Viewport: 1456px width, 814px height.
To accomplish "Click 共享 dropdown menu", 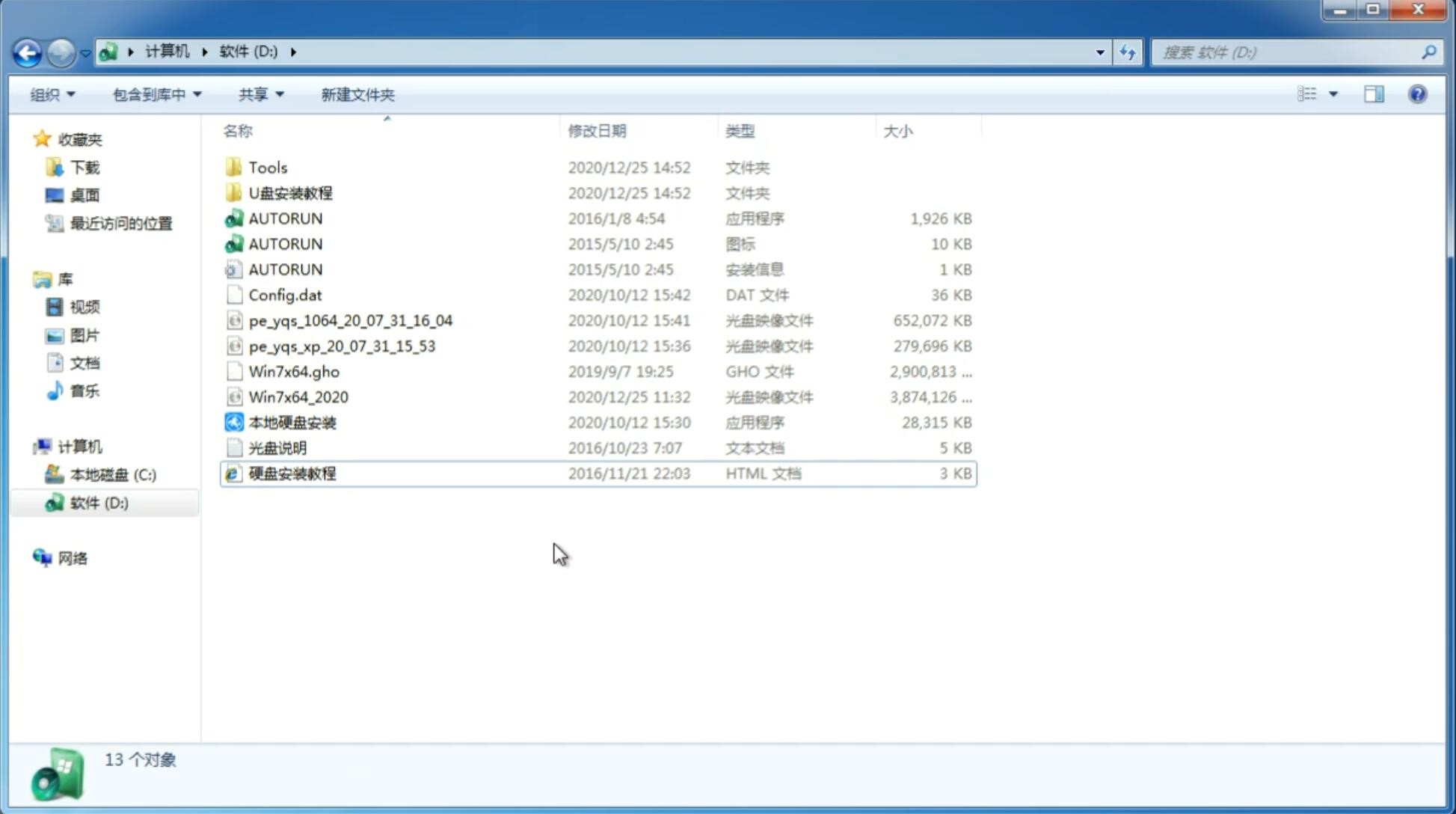I will pos(259,94).
